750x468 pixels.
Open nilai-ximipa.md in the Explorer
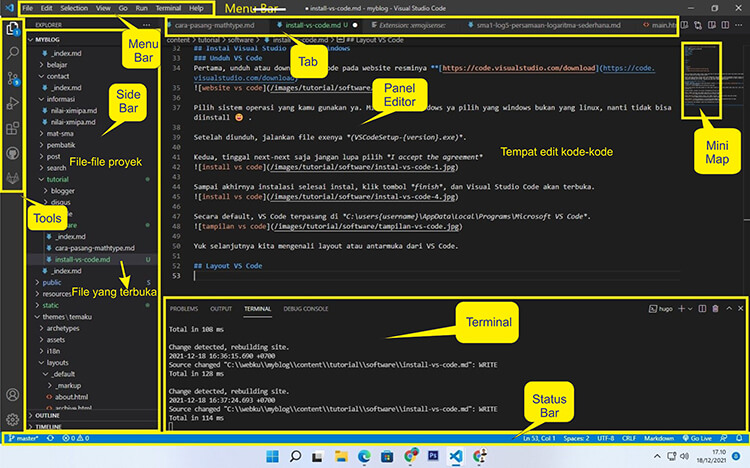tap(74, 111)
